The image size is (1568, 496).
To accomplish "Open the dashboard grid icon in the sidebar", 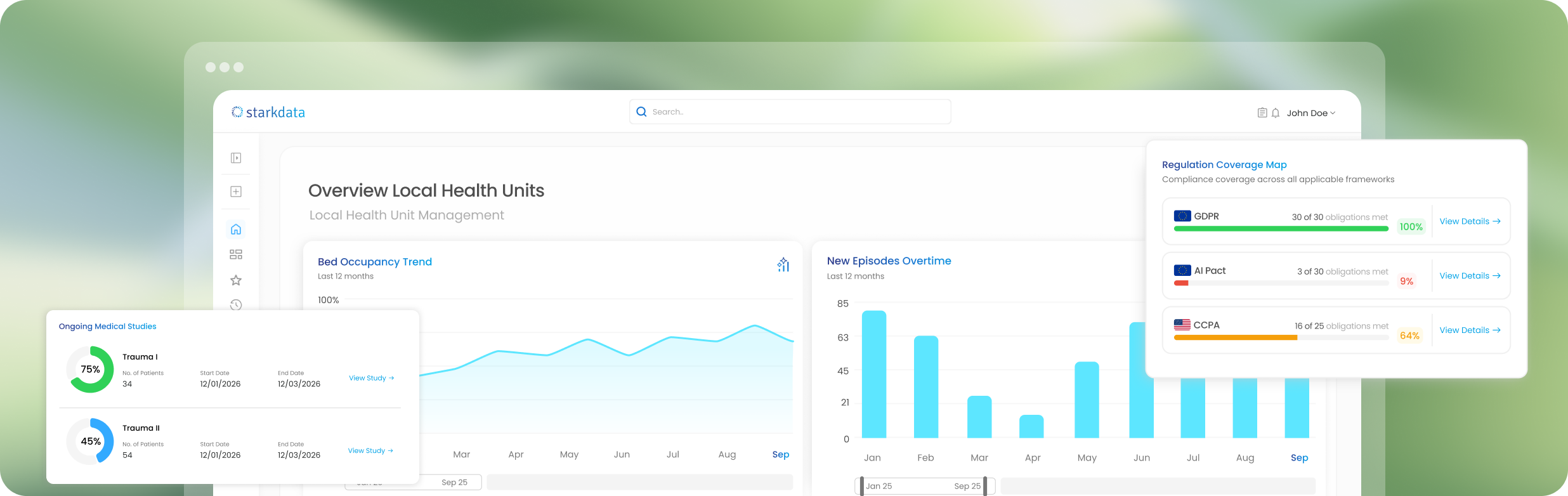I will 236,254.
